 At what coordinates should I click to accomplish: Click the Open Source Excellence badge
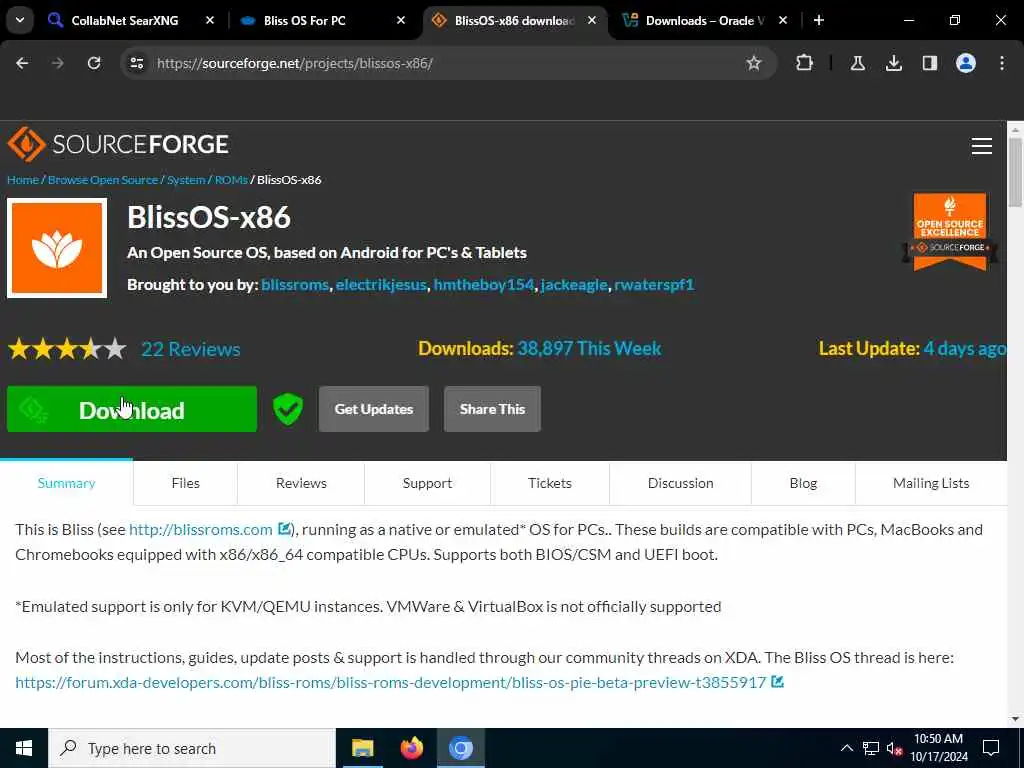click(950, 232)
